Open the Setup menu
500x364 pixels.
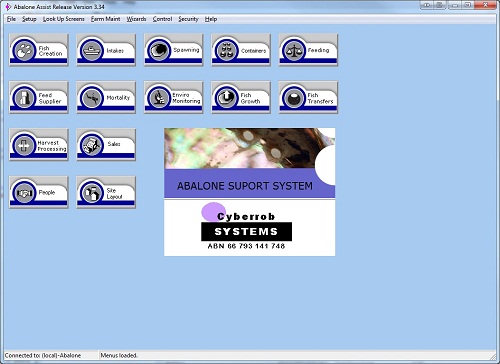coord(29,19)
